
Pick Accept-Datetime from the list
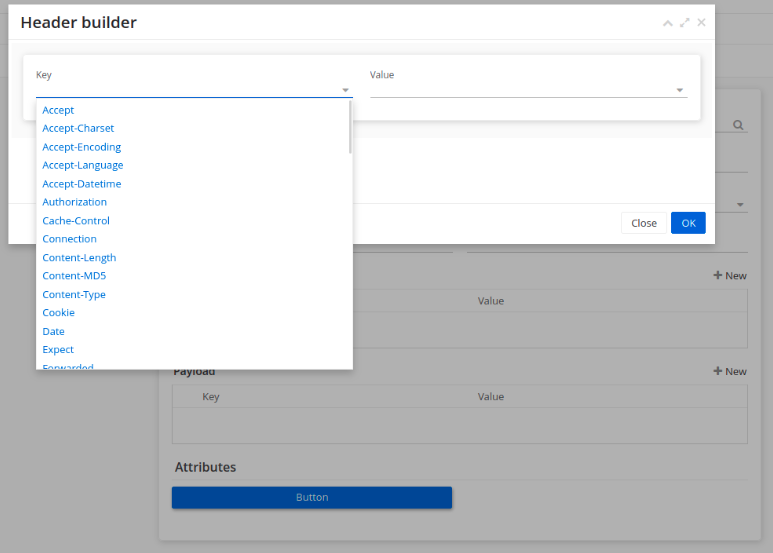coord(82,184)
